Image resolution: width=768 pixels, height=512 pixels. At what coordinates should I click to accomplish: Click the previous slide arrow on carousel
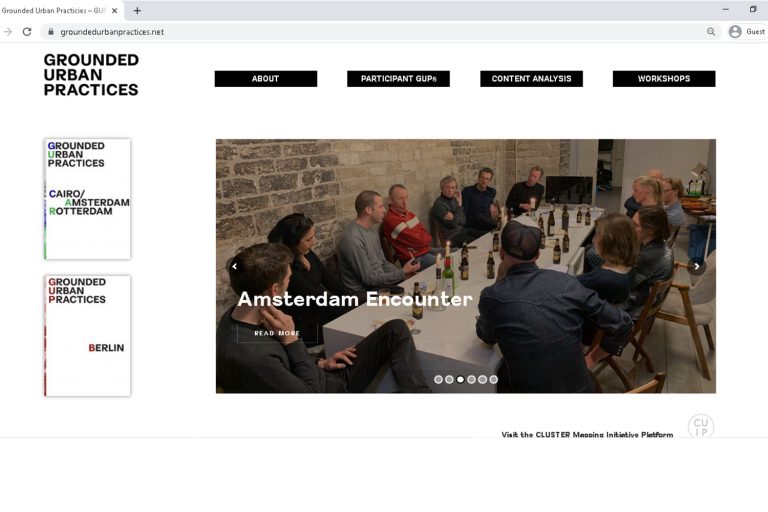coord(234,266)
